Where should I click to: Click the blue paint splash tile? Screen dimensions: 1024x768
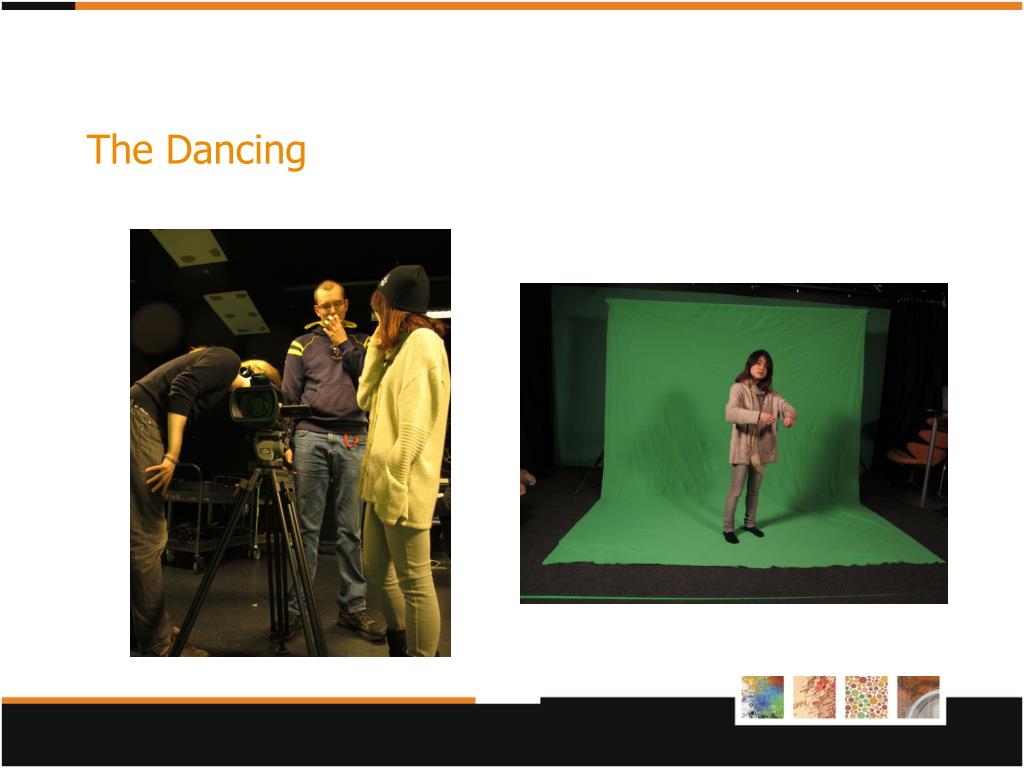point(762,697)
